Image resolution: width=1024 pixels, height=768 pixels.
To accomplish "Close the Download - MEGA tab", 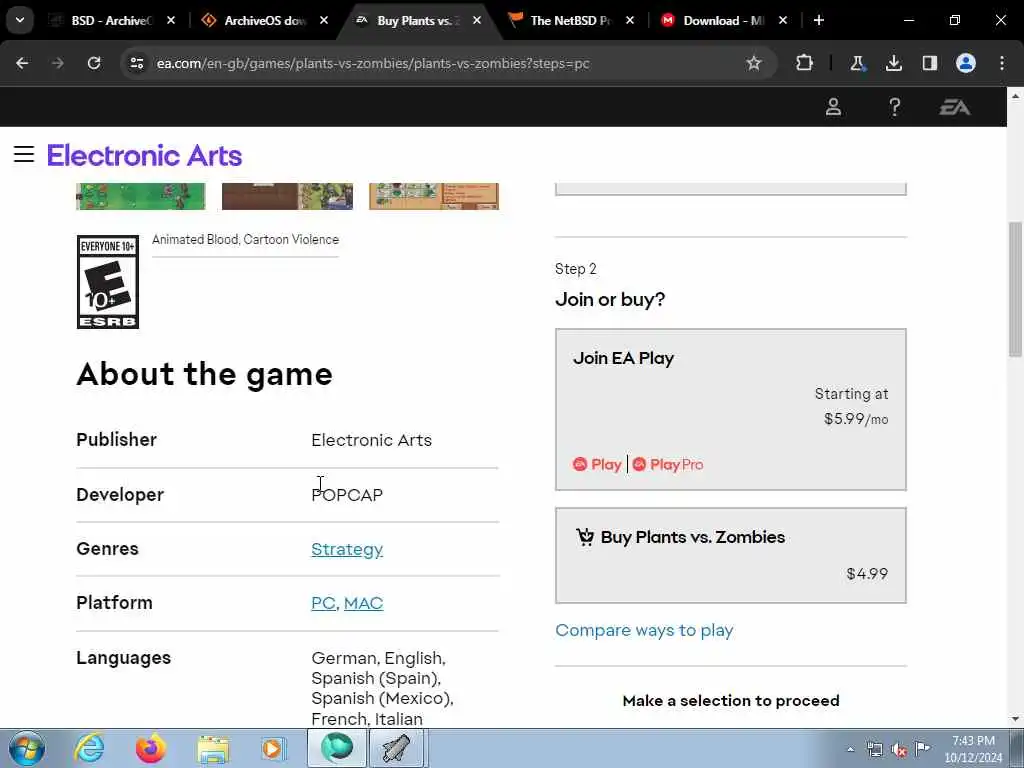I will coord(782,20).
